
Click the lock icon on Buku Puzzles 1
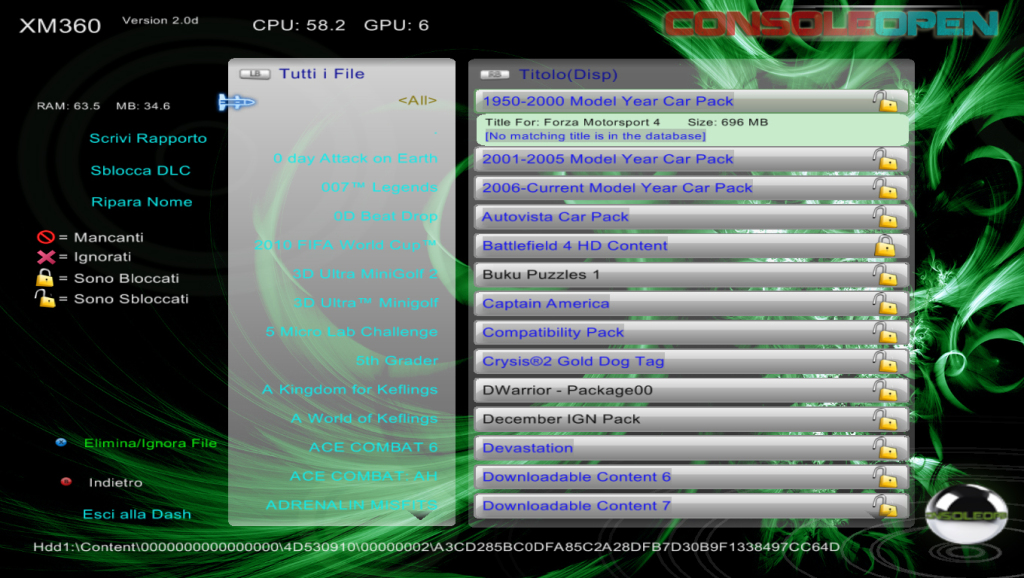886,275
